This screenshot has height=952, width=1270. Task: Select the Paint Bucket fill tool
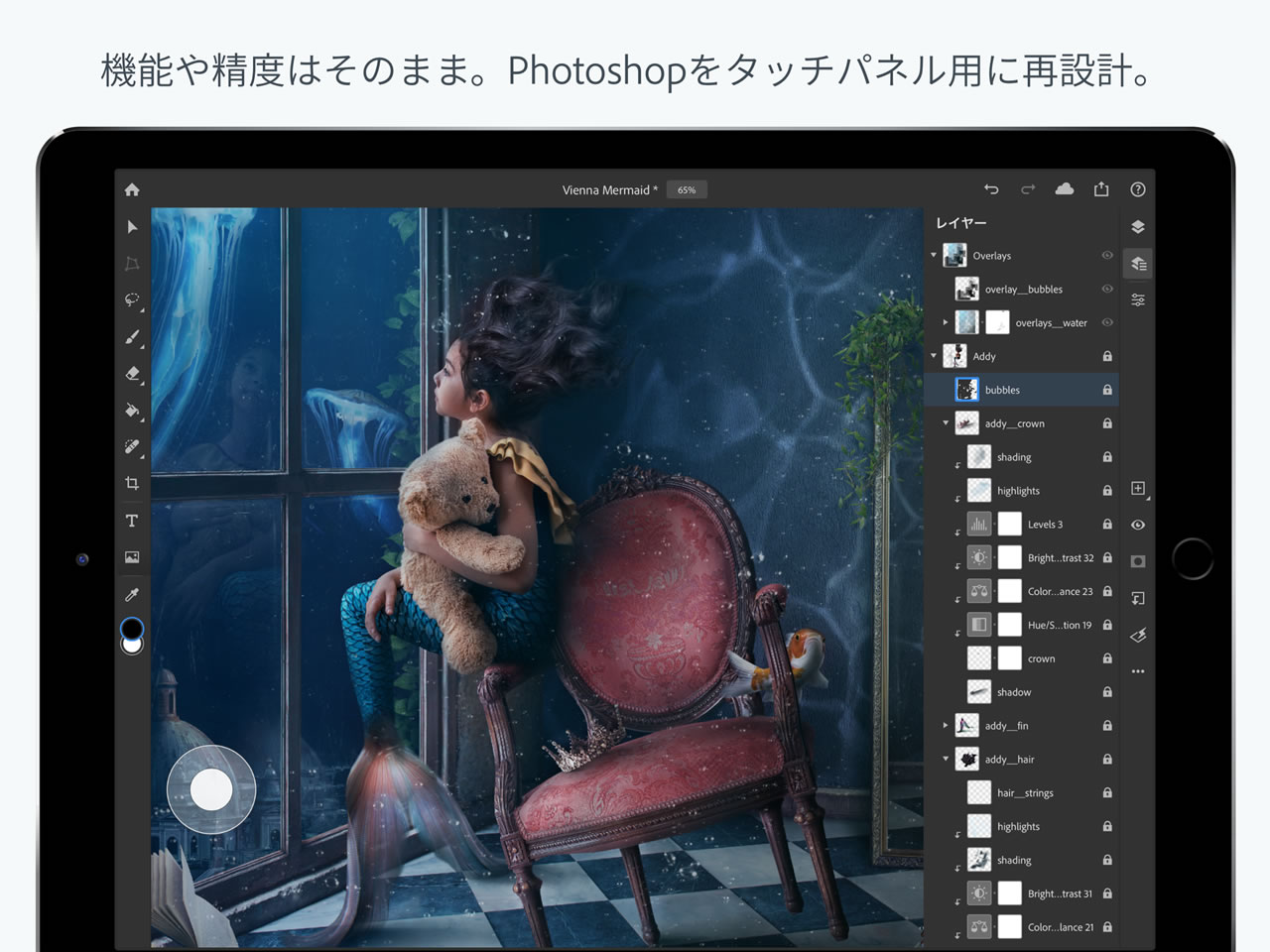[132, 411]
